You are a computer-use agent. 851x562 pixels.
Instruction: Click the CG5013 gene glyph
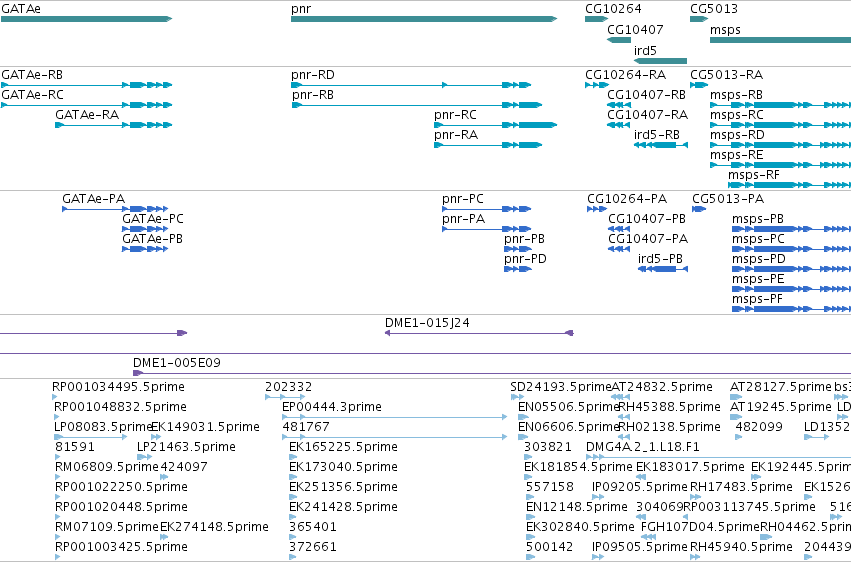tap(699, 19)
